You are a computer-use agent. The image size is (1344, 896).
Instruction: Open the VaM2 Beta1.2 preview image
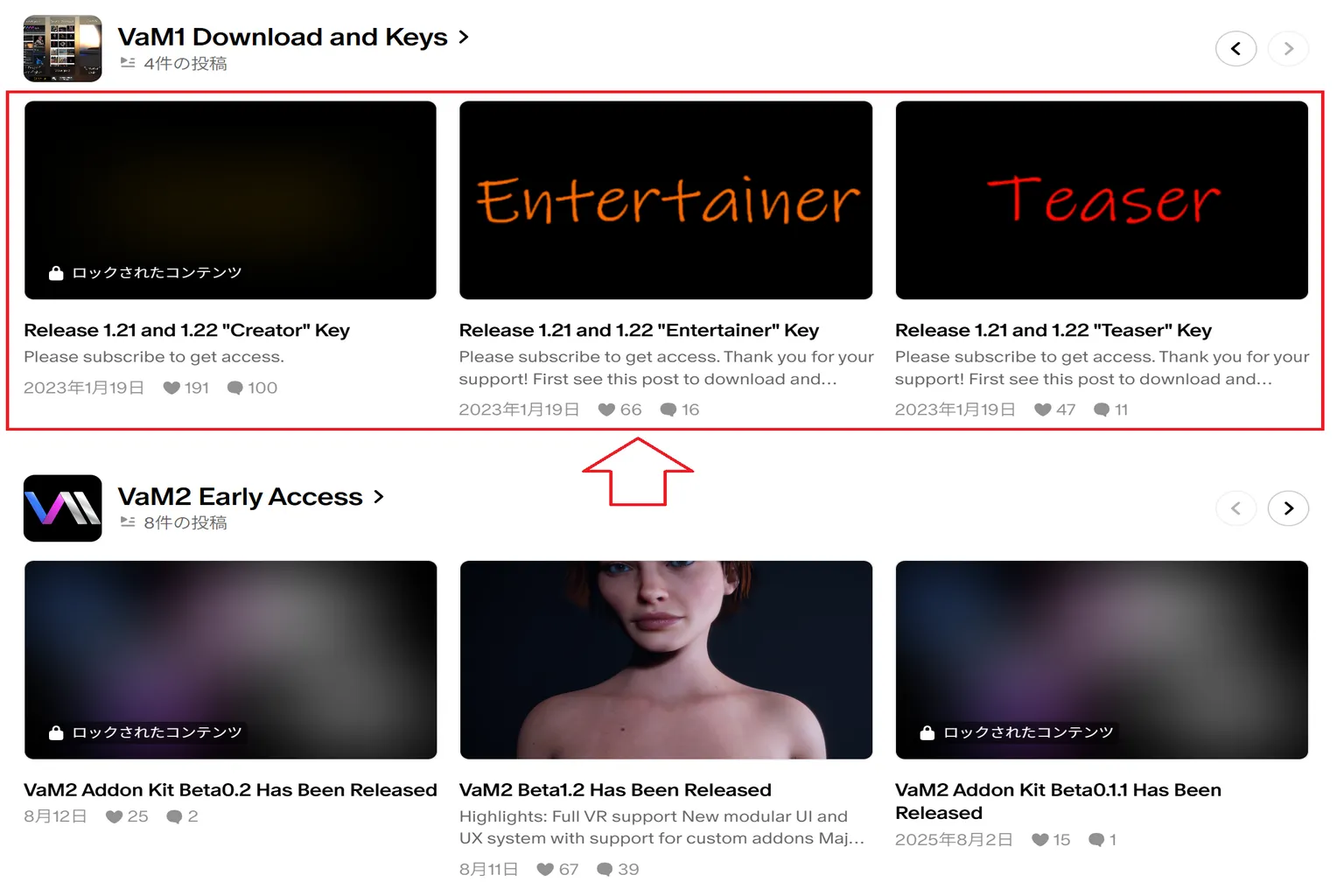(666, 660)
